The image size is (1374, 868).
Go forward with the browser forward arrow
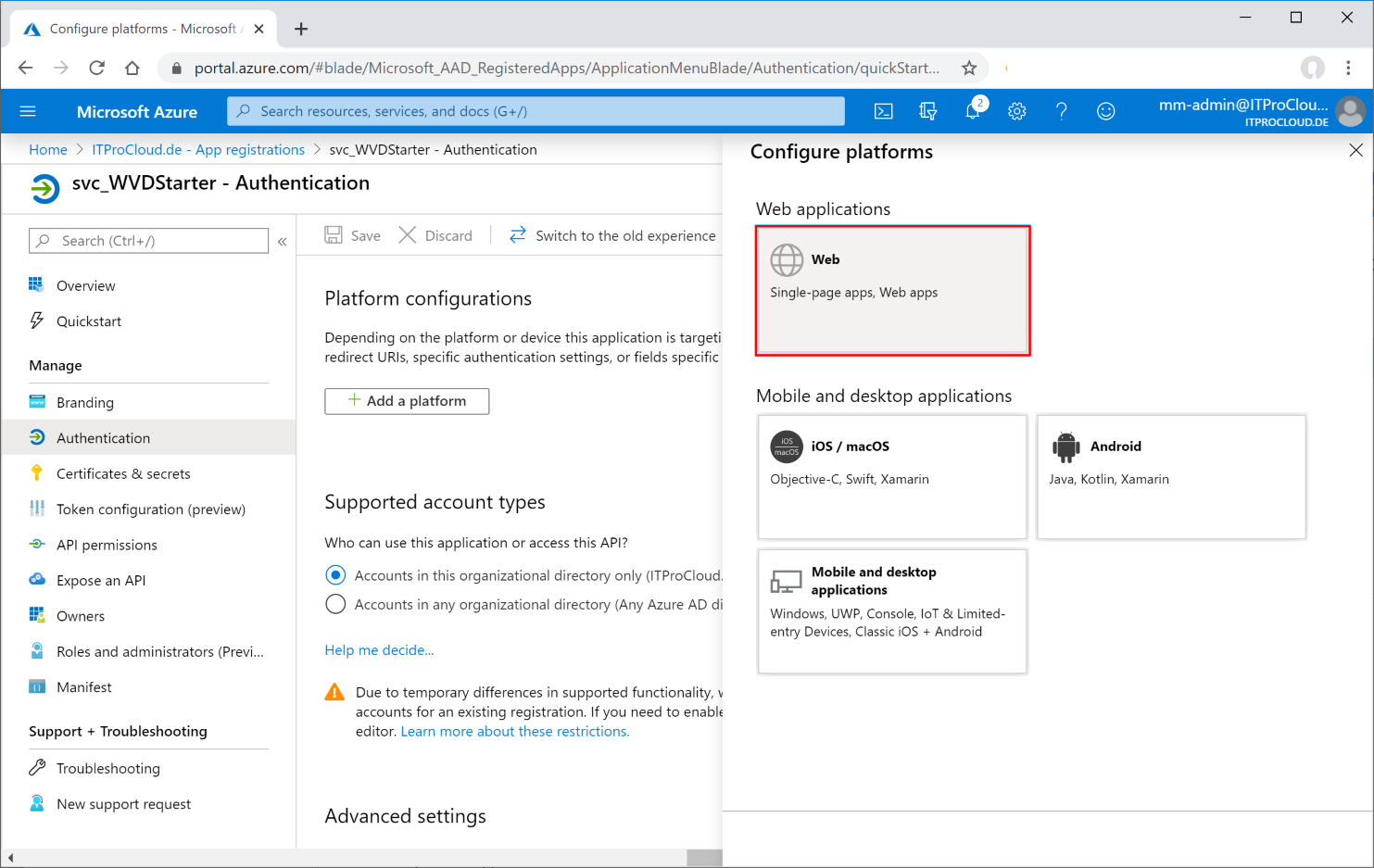tap(61, 68)
